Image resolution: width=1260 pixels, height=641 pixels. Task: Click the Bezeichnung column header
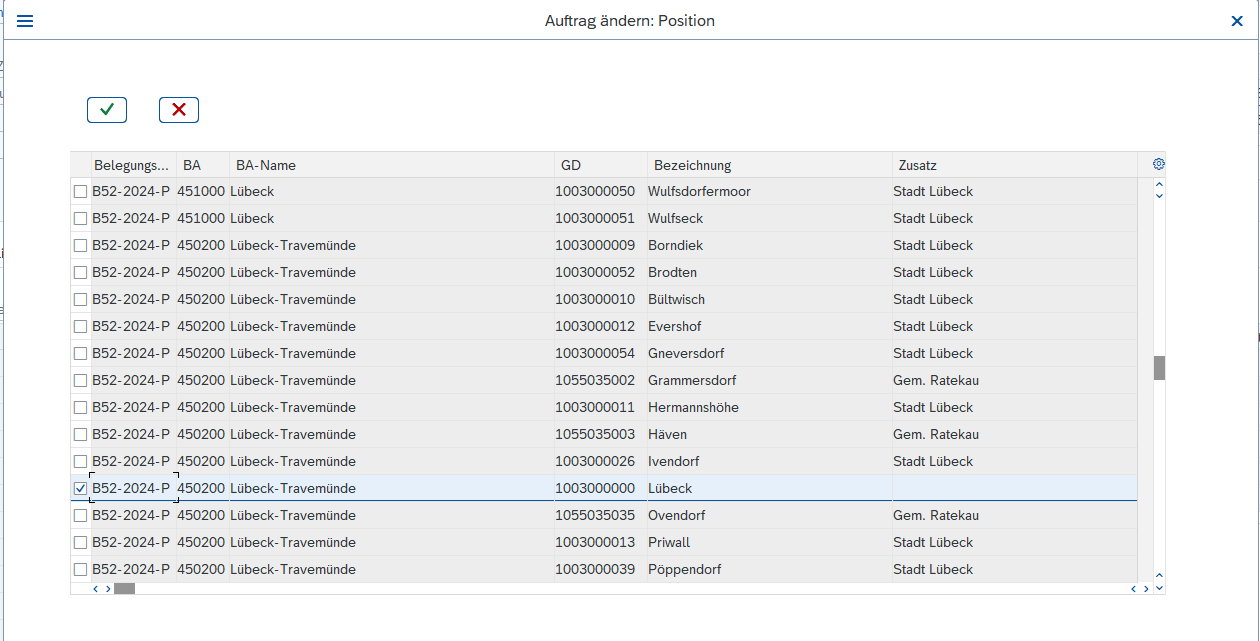click(x=770, y=165)
